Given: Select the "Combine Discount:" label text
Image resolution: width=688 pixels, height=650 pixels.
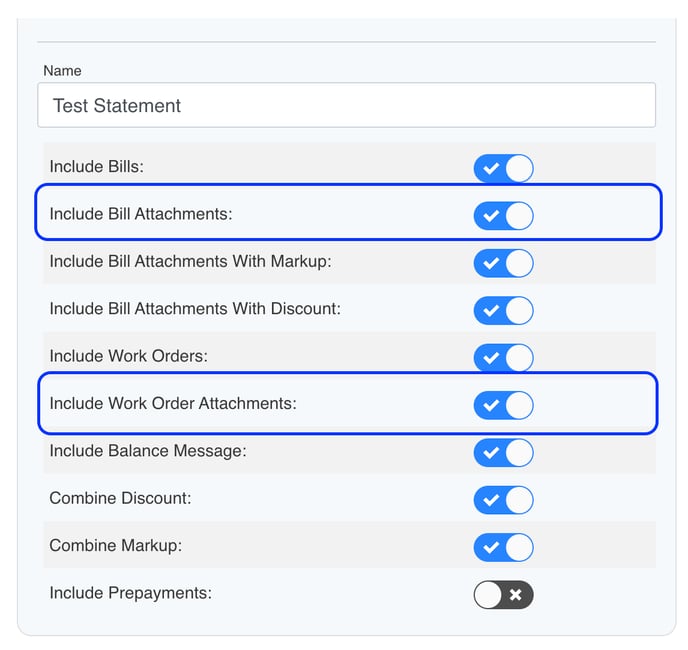Looking at the screenshot, I should click(x=120, y=498).
